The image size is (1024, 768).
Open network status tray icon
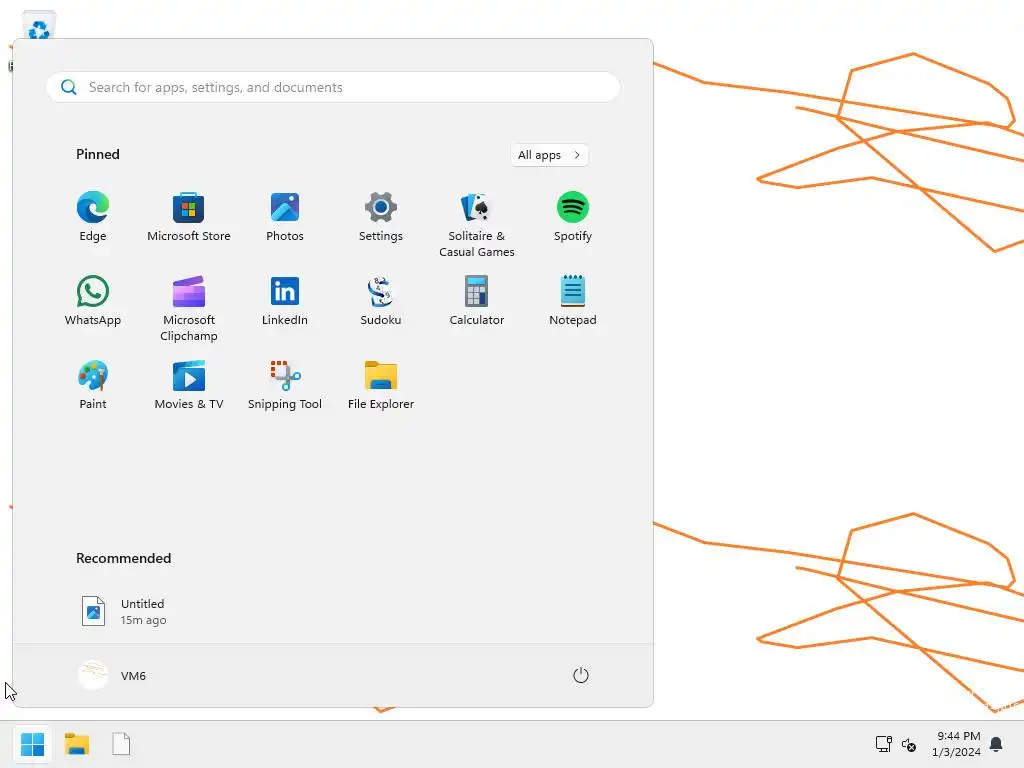coord(884,744)
